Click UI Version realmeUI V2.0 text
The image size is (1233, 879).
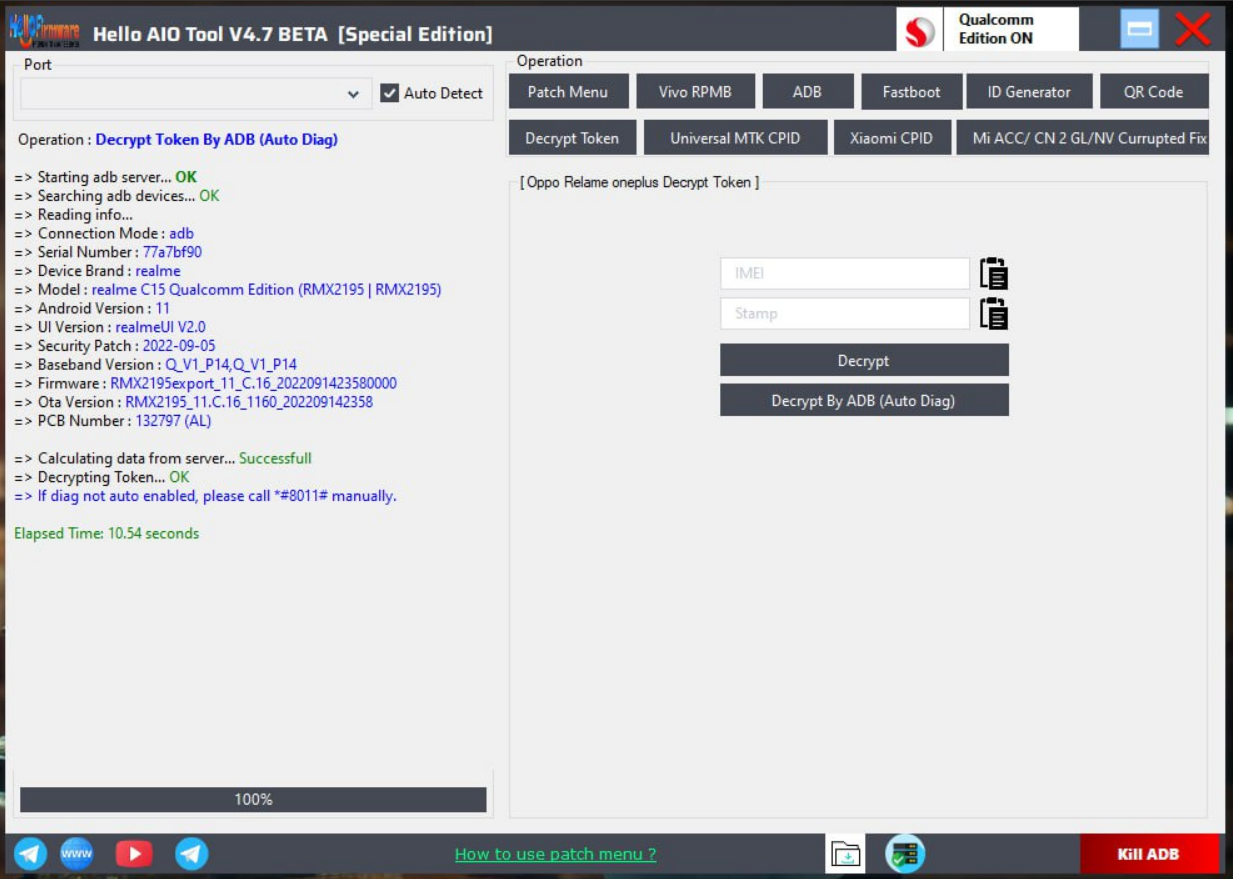[160, 326]
